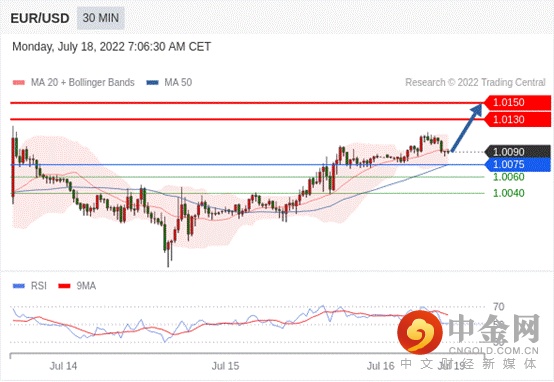The image size is (554, 382).
Task: Click the date line 'Monday, July 18, 2022 7:06:30 AM CET'
Action: [x=112, y=47]
